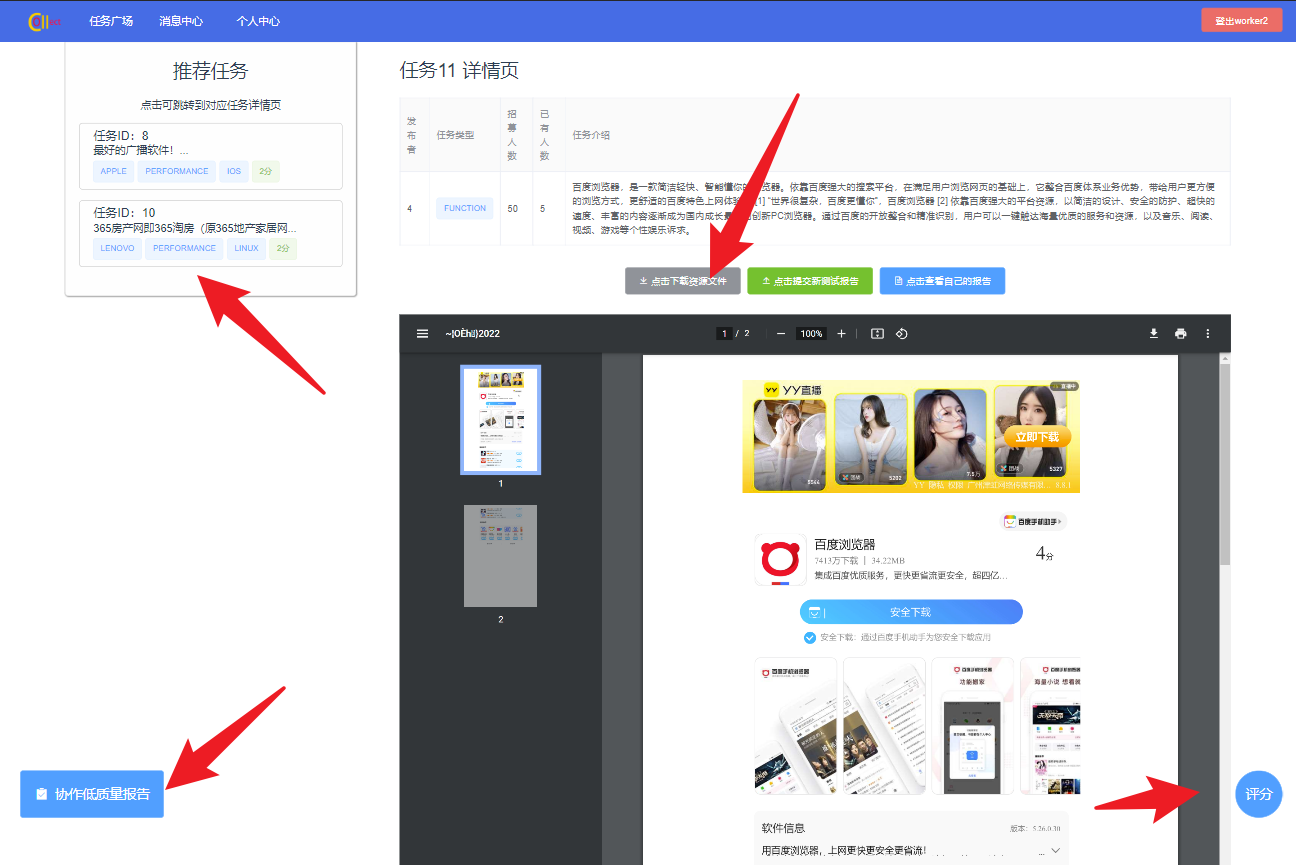Click the green 点击提交新测试报告 button

tap(810, 281)
